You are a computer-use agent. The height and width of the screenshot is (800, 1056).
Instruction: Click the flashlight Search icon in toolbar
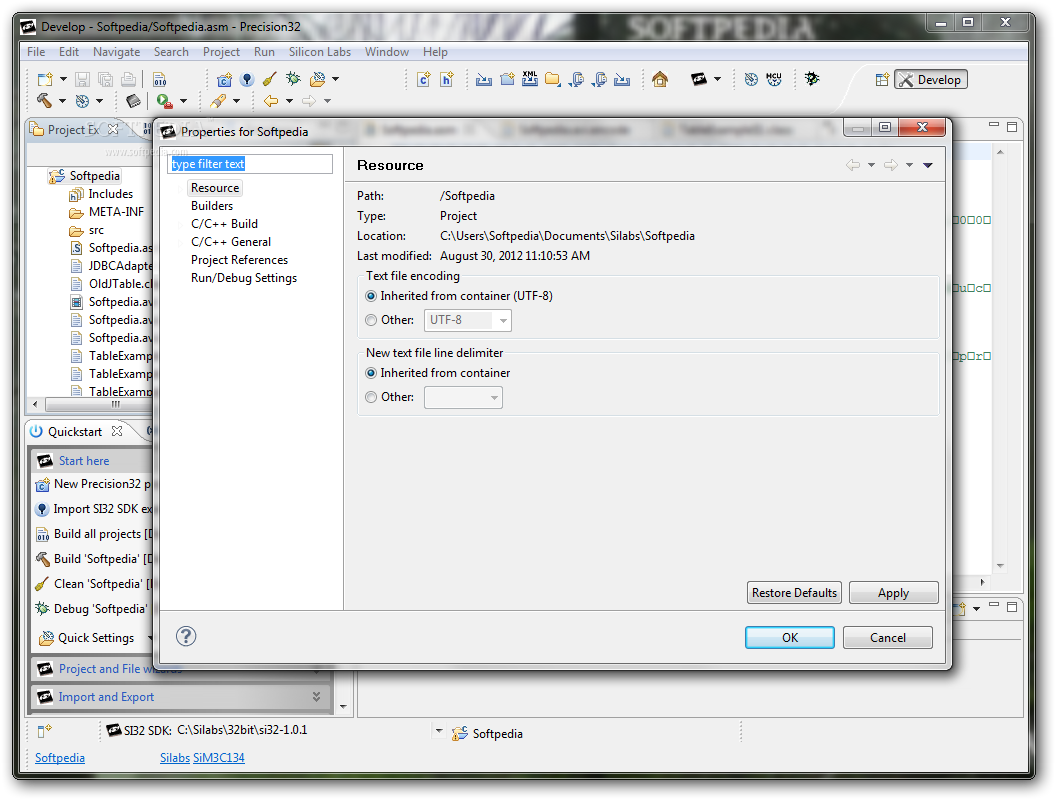(x=218, y=101)
